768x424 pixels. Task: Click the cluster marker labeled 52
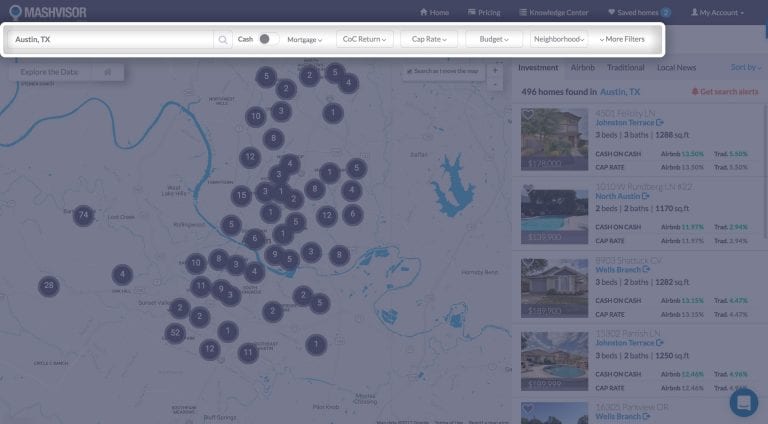(175, 333)
